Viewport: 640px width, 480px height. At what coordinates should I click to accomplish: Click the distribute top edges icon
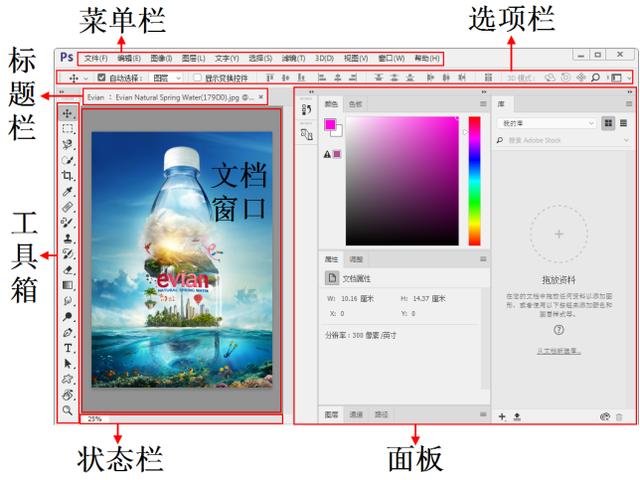[x=378, y=77]
